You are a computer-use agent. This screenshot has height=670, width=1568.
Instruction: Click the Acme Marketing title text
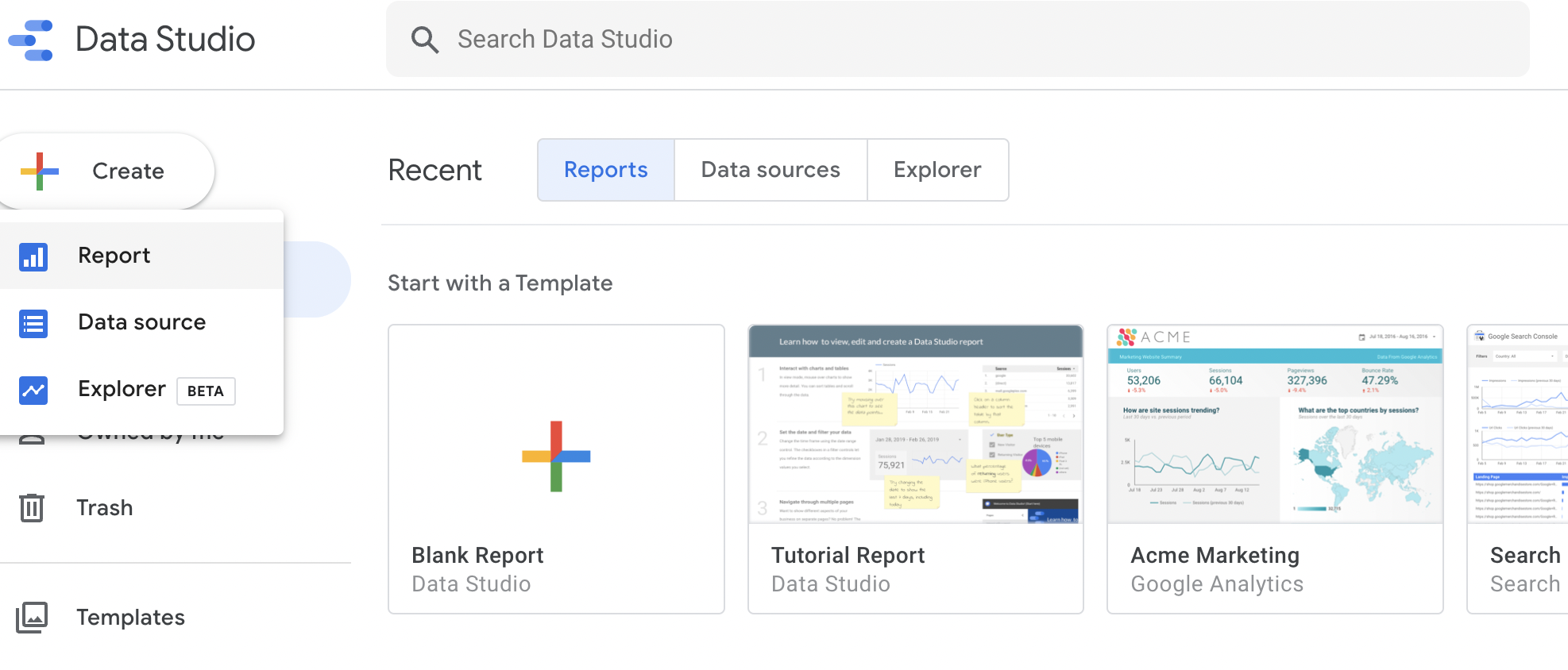pyautogui.click(x=1215, y=555)
